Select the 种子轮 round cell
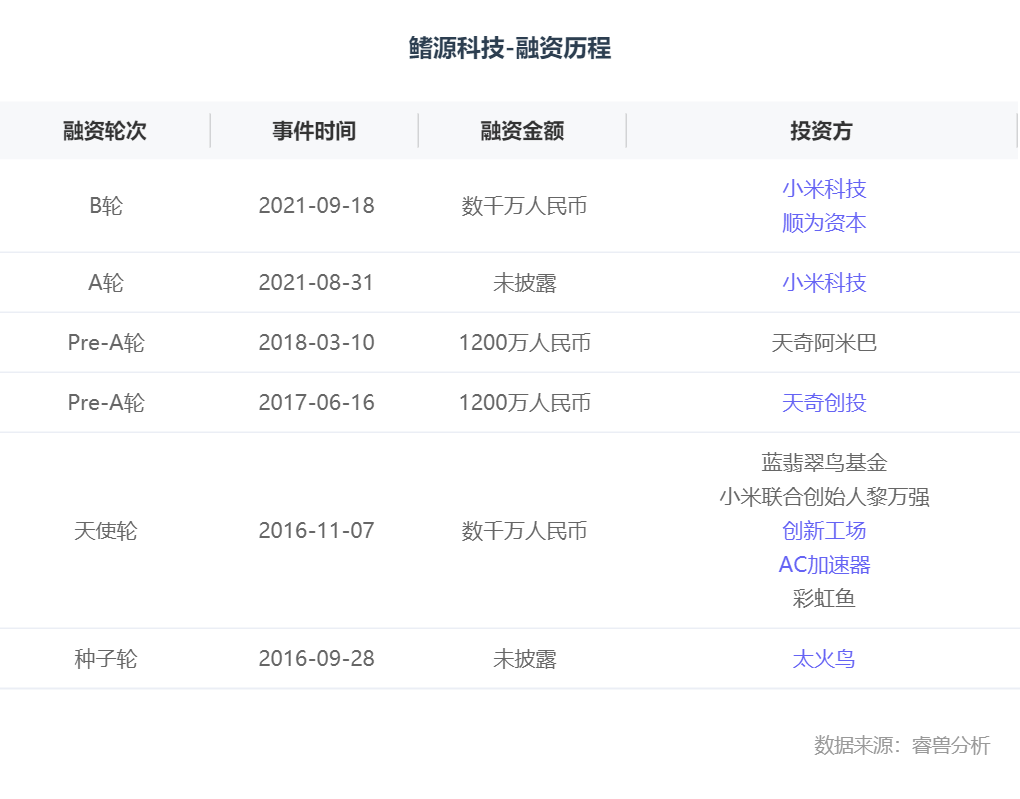 point(105,658)
